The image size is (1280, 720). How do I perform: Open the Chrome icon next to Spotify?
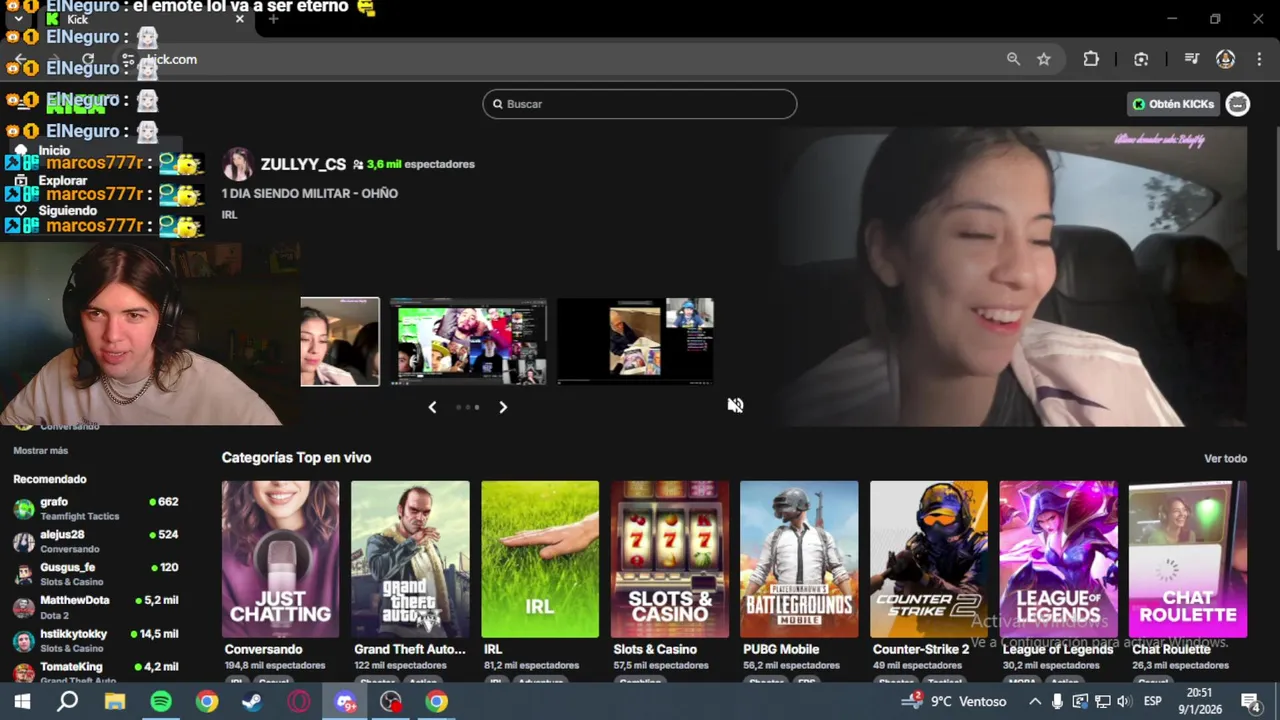point(207,702)
